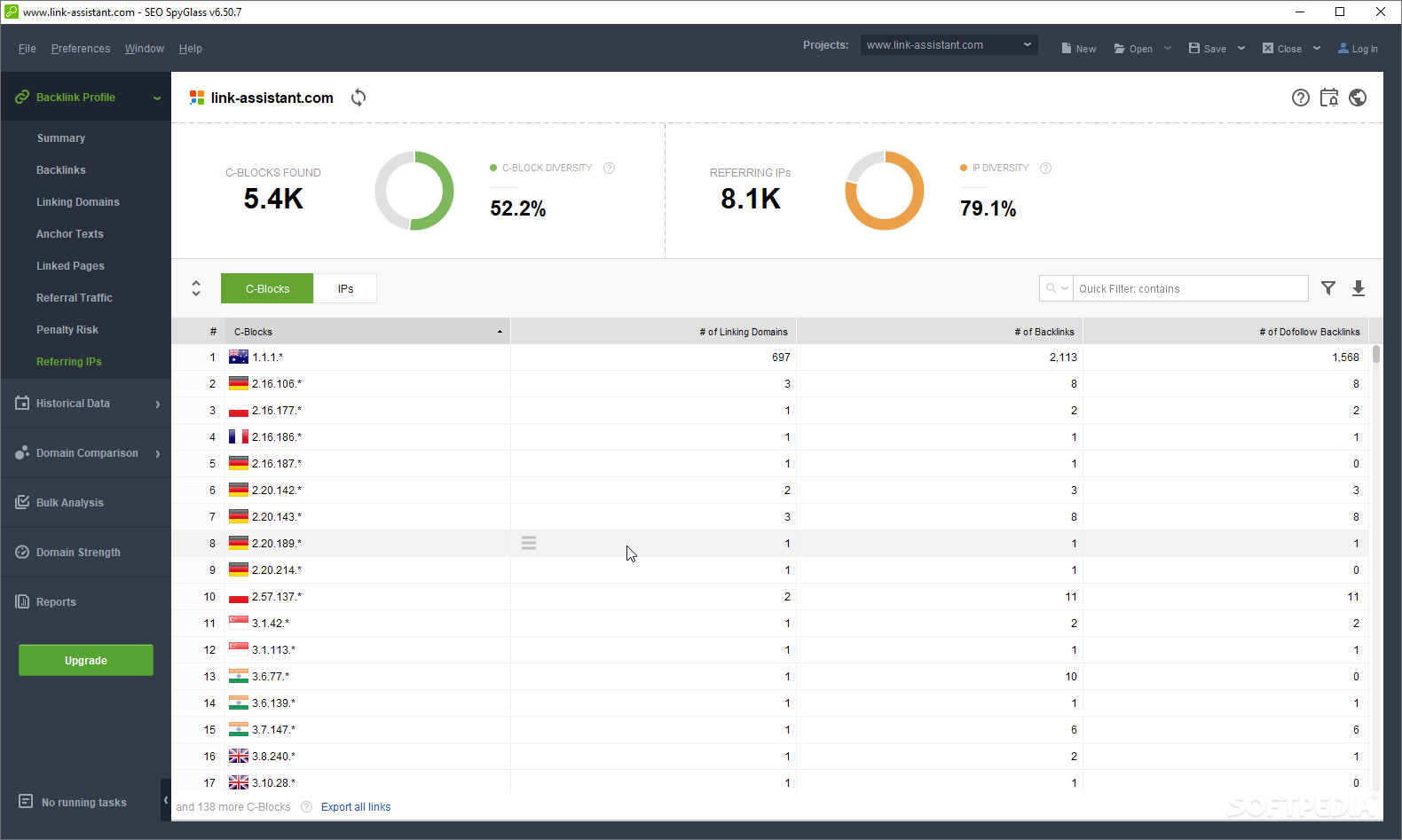Click in the Quick Filter input field

[1190, 288]
